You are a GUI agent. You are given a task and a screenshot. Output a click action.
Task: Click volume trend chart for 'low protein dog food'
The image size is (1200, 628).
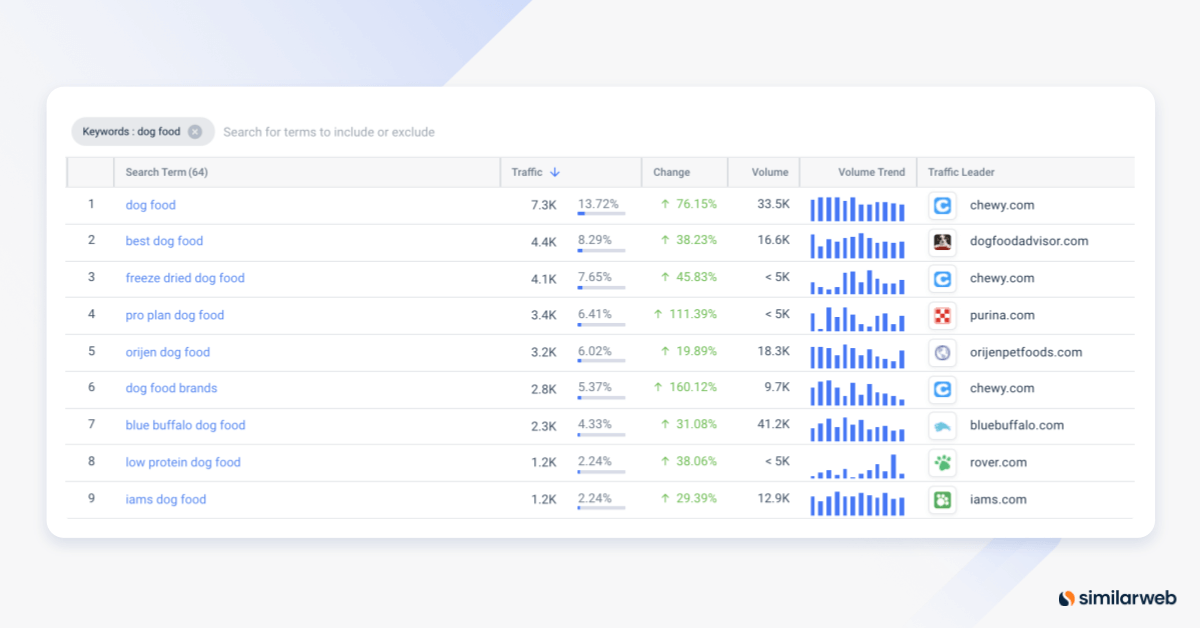[857, 466]
